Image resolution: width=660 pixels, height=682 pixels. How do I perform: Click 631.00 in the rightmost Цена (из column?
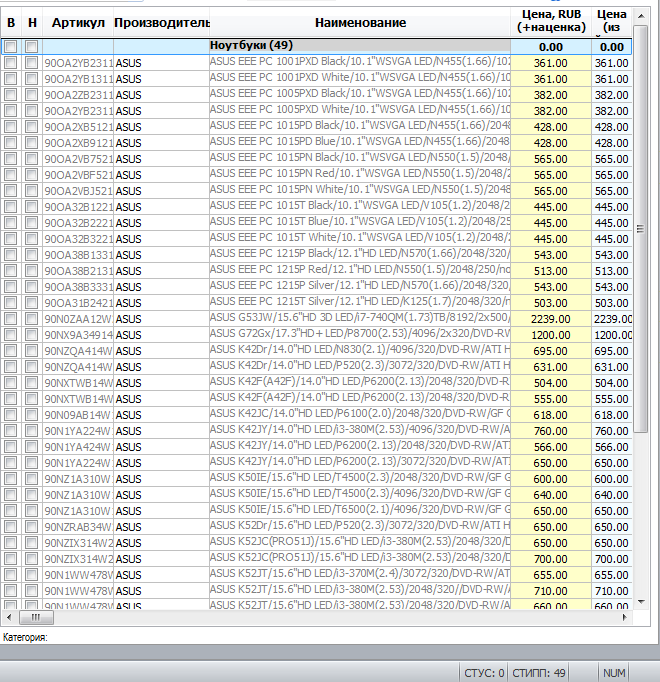(x=611, y=367)
